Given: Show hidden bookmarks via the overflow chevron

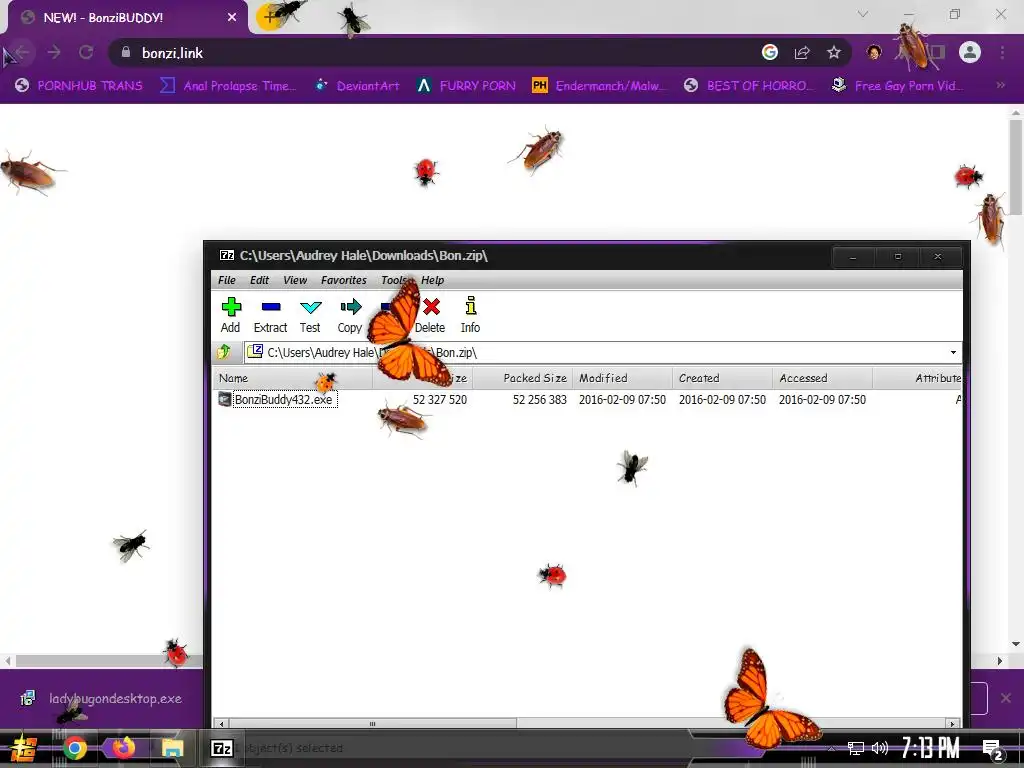Looking at the screenshot, I should pos(1000,86).
